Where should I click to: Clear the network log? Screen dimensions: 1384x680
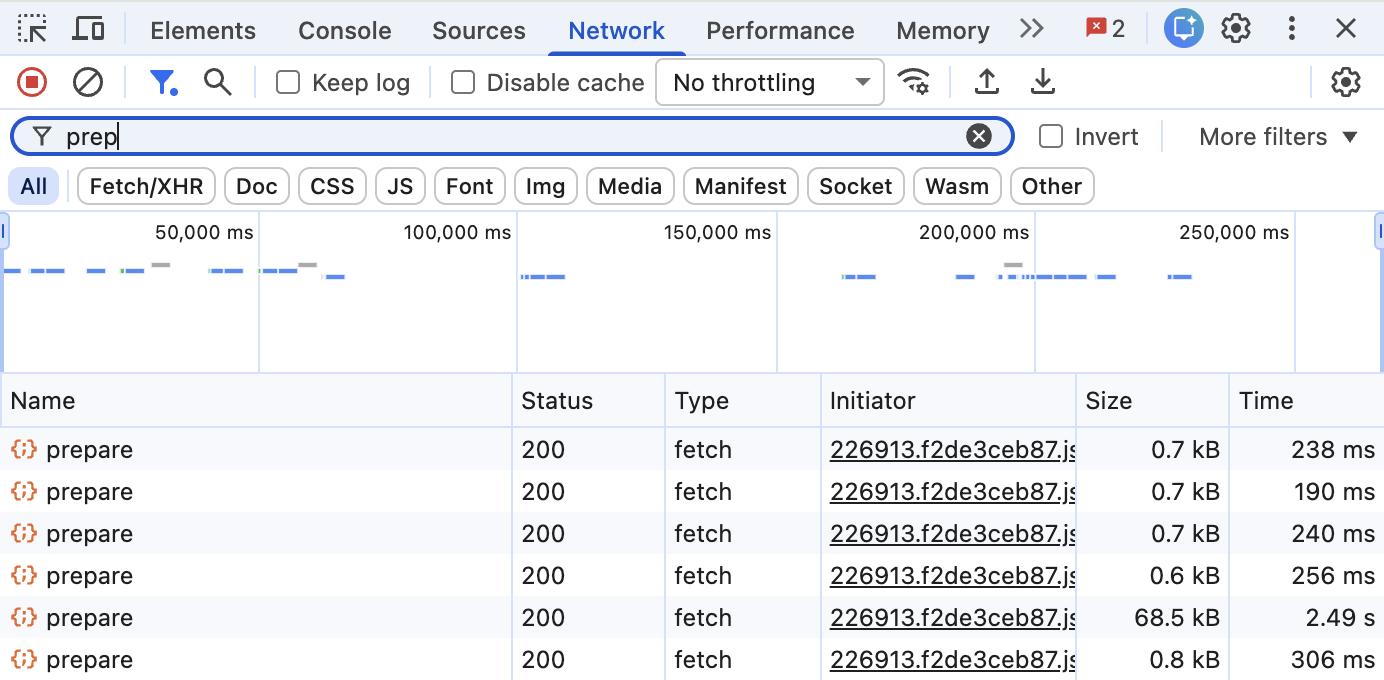point(88,82)
